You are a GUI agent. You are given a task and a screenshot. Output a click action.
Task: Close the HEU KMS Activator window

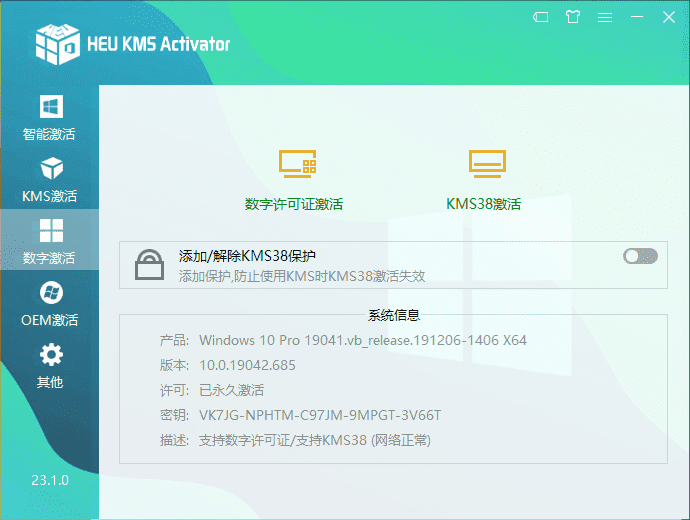tap(669, 17)
